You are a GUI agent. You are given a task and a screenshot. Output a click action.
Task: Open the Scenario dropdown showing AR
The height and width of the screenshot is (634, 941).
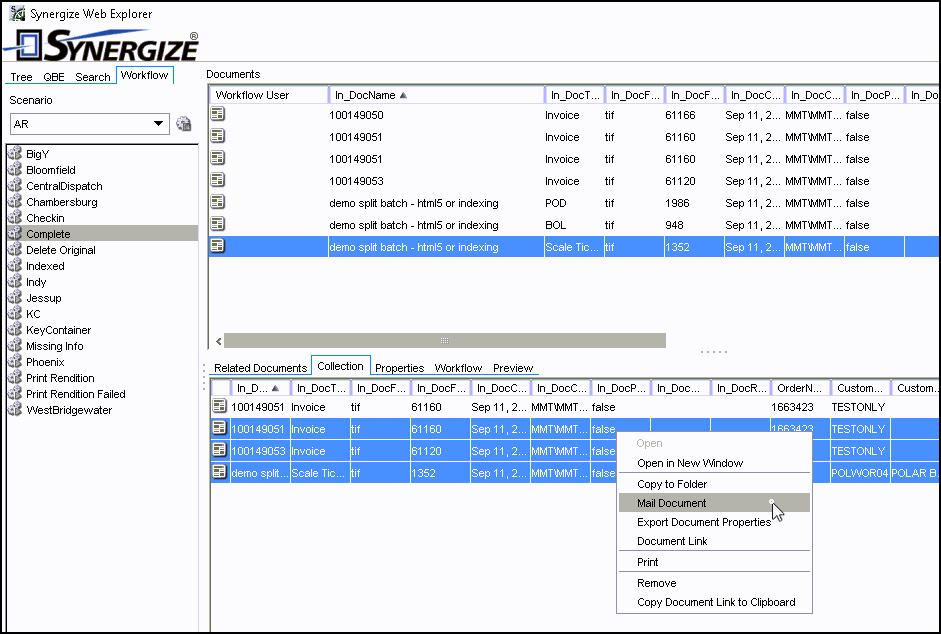point(89,124)
